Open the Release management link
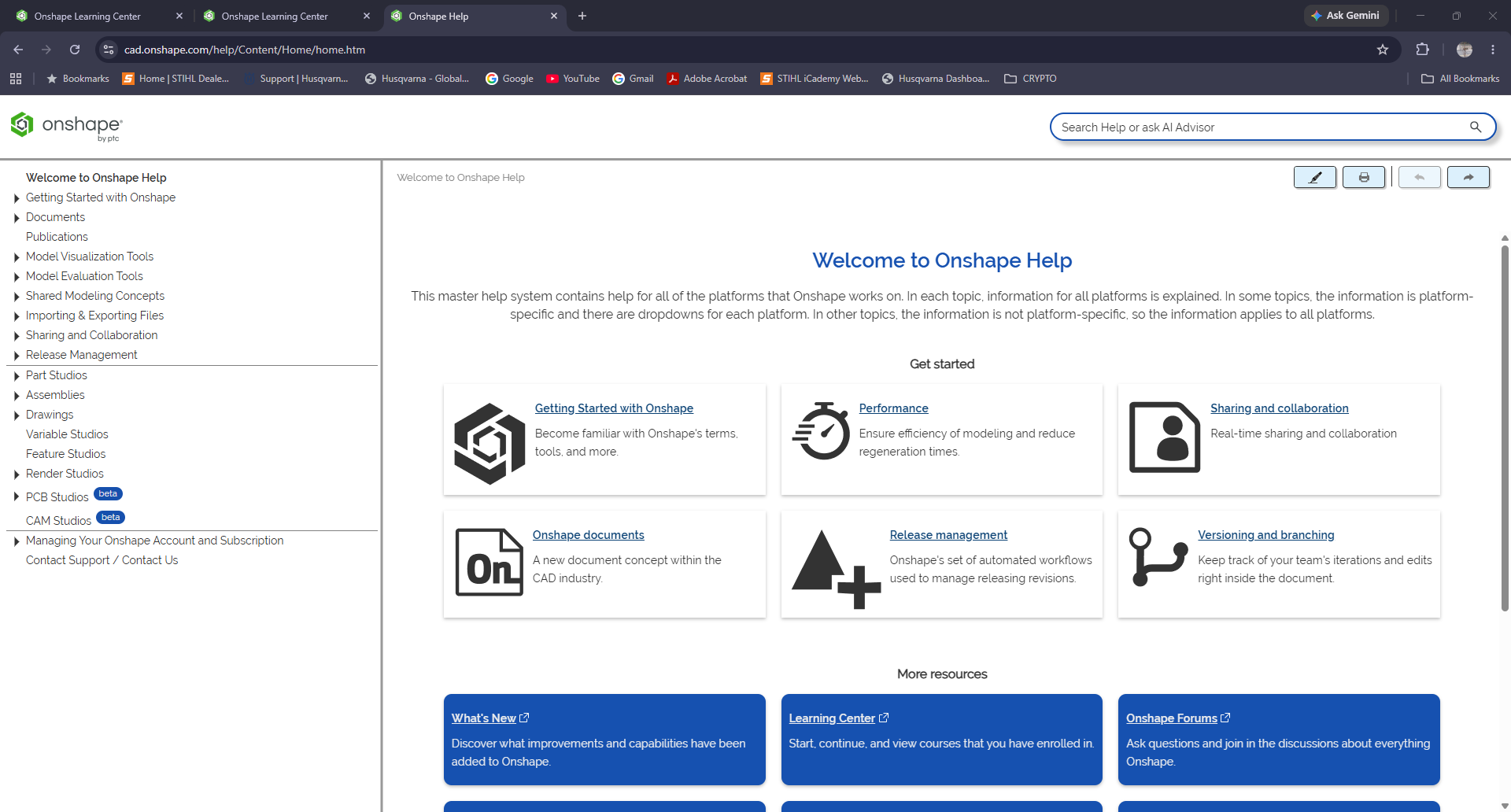 (x=948, y=535)
